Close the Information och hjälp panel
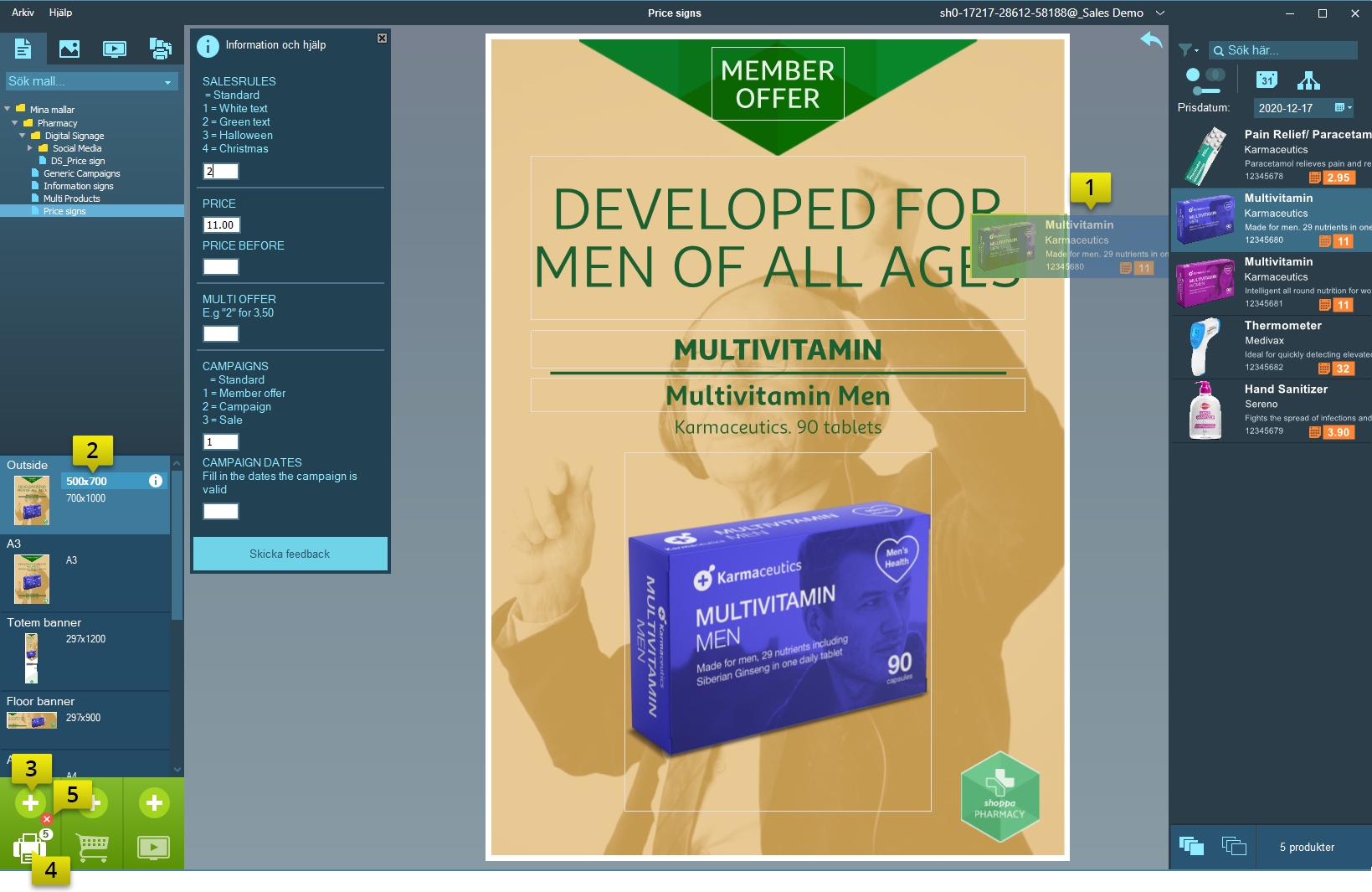 [382, 39]
